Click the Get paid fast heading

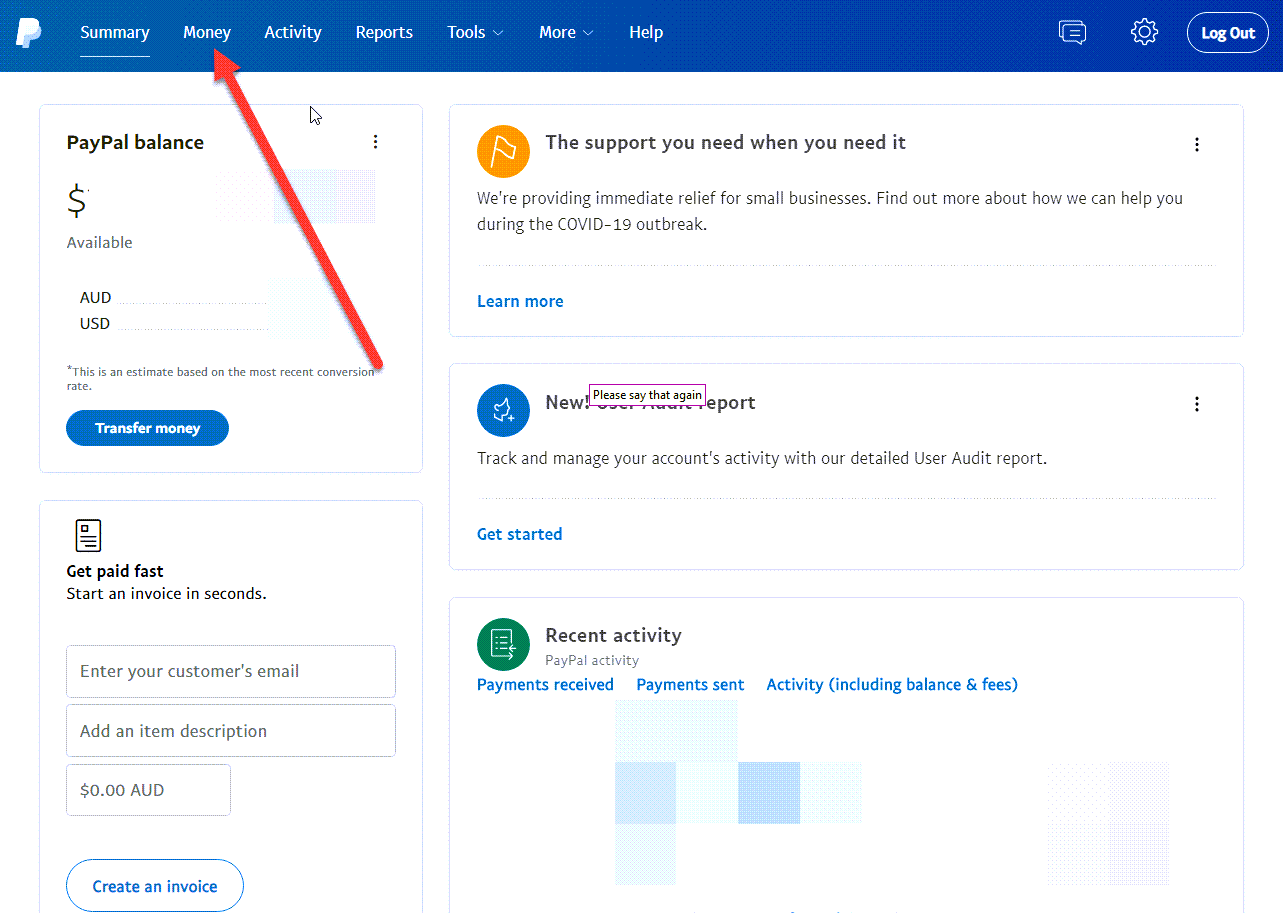coord(115,571)
